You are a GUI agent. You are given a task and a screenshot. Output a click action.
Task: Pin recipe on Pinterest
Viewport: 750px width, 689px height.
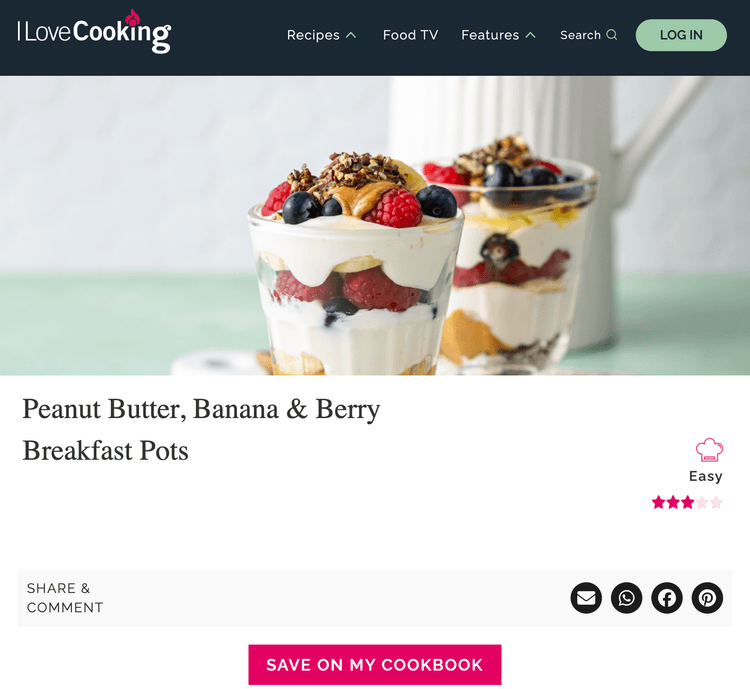click(x=707, y=598)
